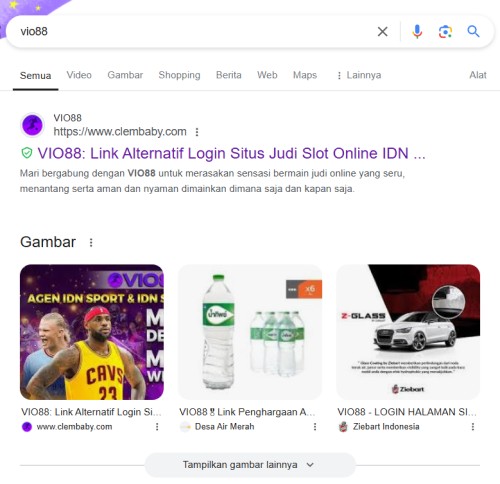Viewport: 500px width, 484px height.
Task: Switch to the Video tab
Action: [79, 75]
